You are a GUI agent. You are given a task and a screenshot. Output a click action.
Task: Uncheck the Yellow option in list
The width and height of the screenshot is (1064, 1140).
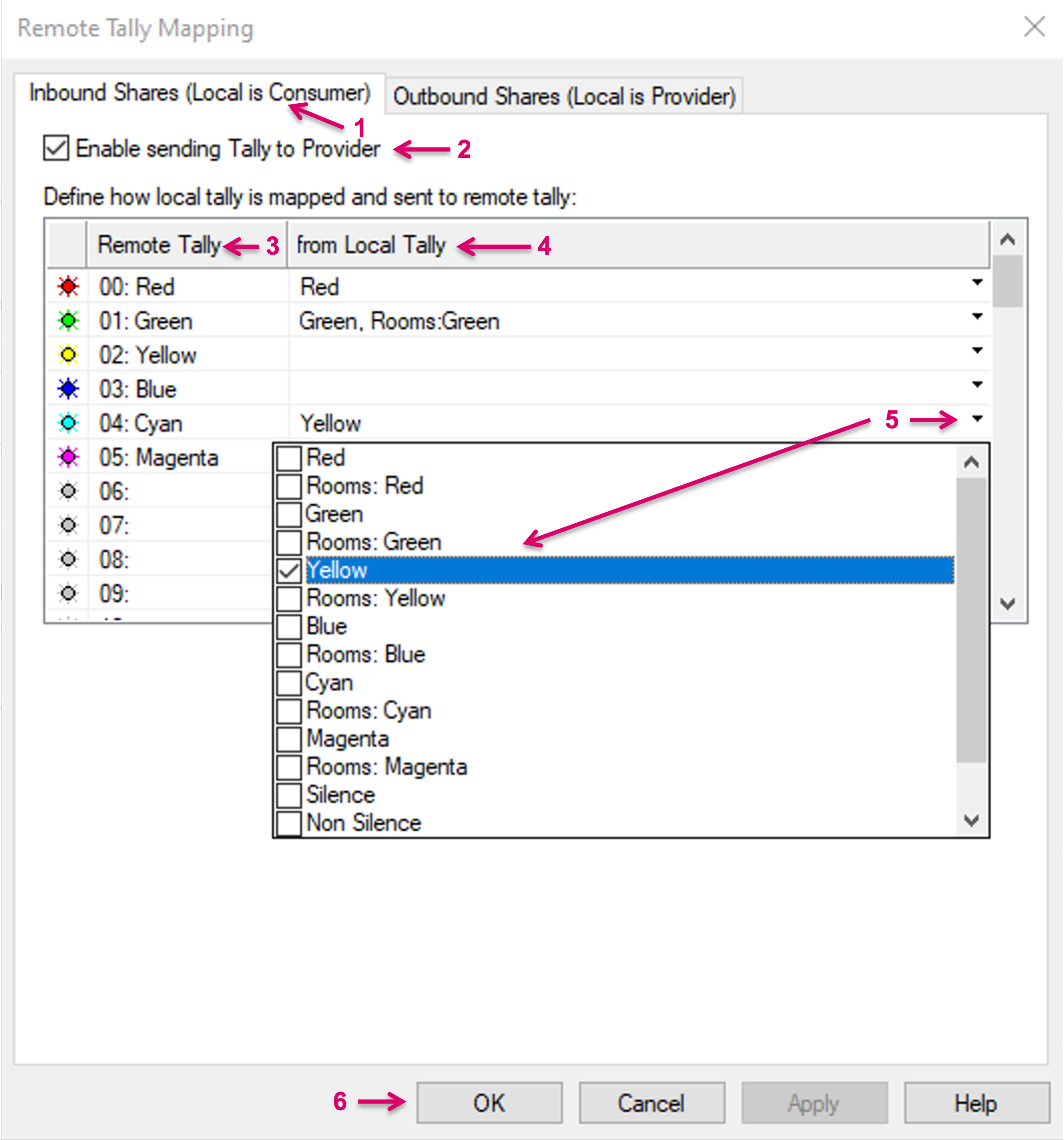(289, 570)
